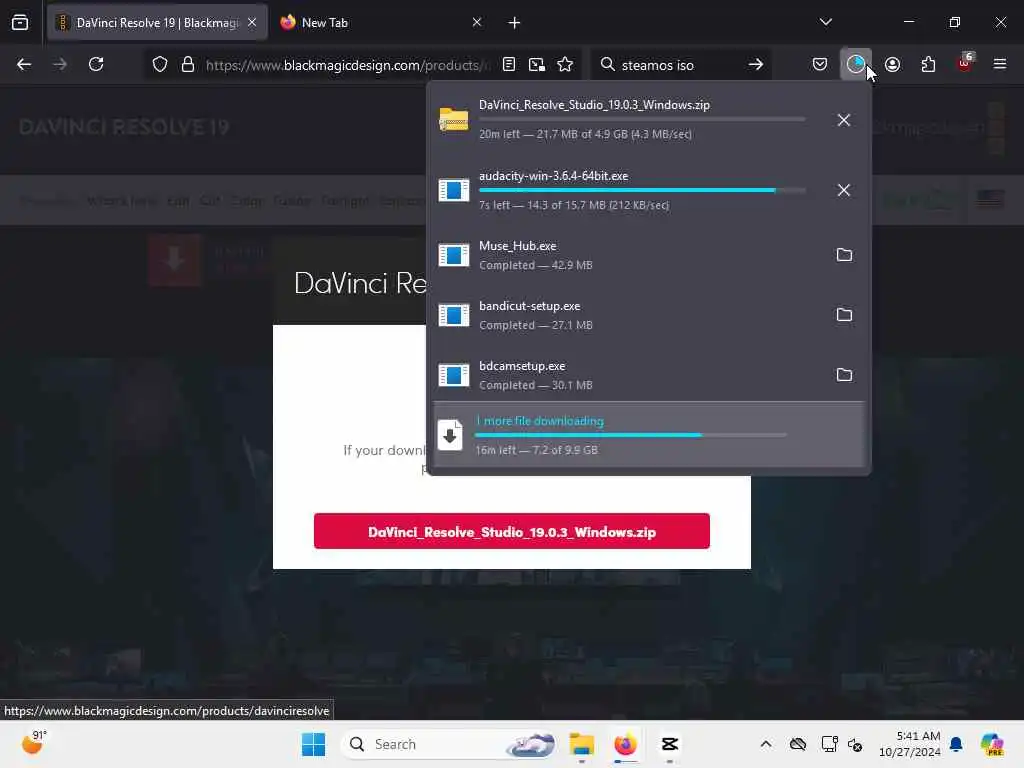The image size is (1024, 768).
Task: Click the DaVinci zip download progress bar
Action: point(642,120)
